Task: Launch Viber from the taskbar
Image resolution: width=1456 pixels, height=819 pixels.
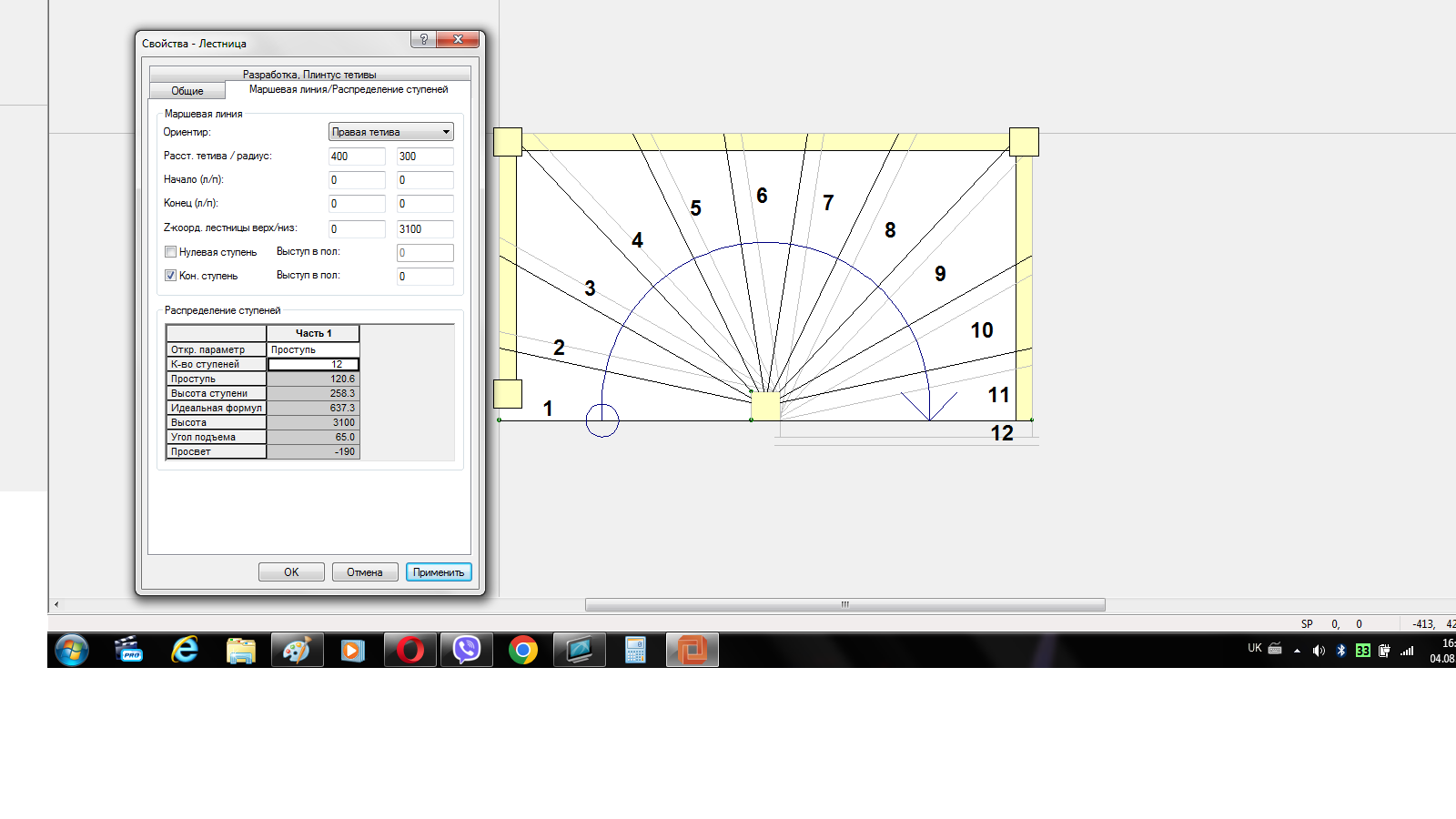Action: click(x=467, y=650)
